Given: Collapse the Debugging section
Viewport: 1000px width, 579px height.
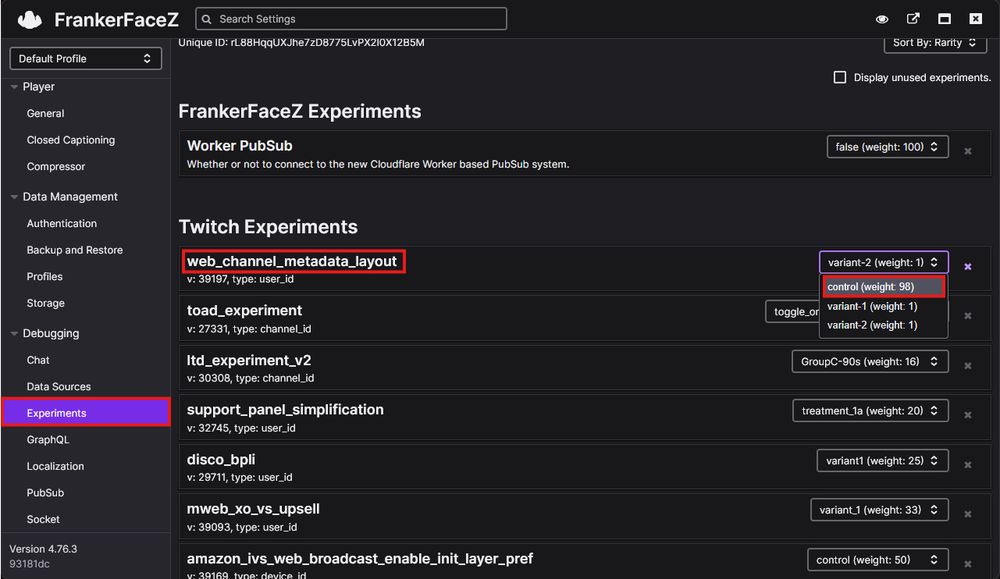Looking at the screenshot, I should tap(14, 333).
